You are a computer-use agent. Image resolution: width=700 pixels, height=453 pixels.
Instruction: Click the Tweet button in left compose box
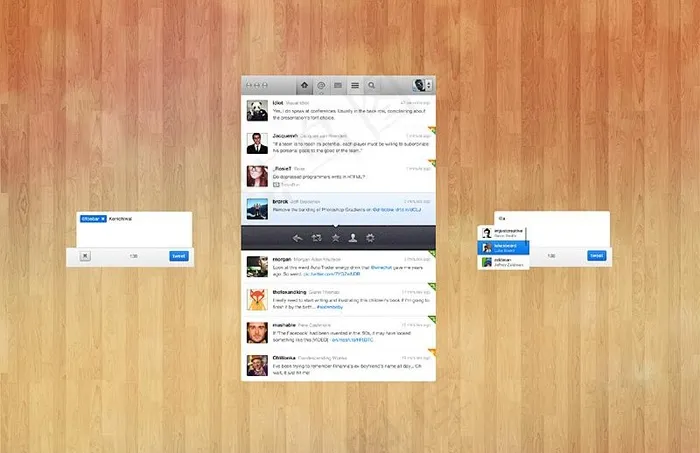point(178,256)
